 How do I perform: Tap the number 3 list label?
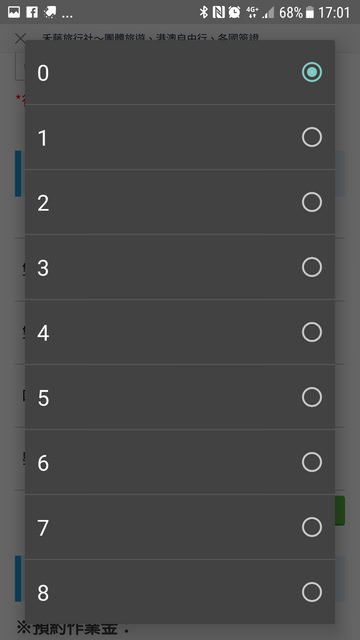43,268
